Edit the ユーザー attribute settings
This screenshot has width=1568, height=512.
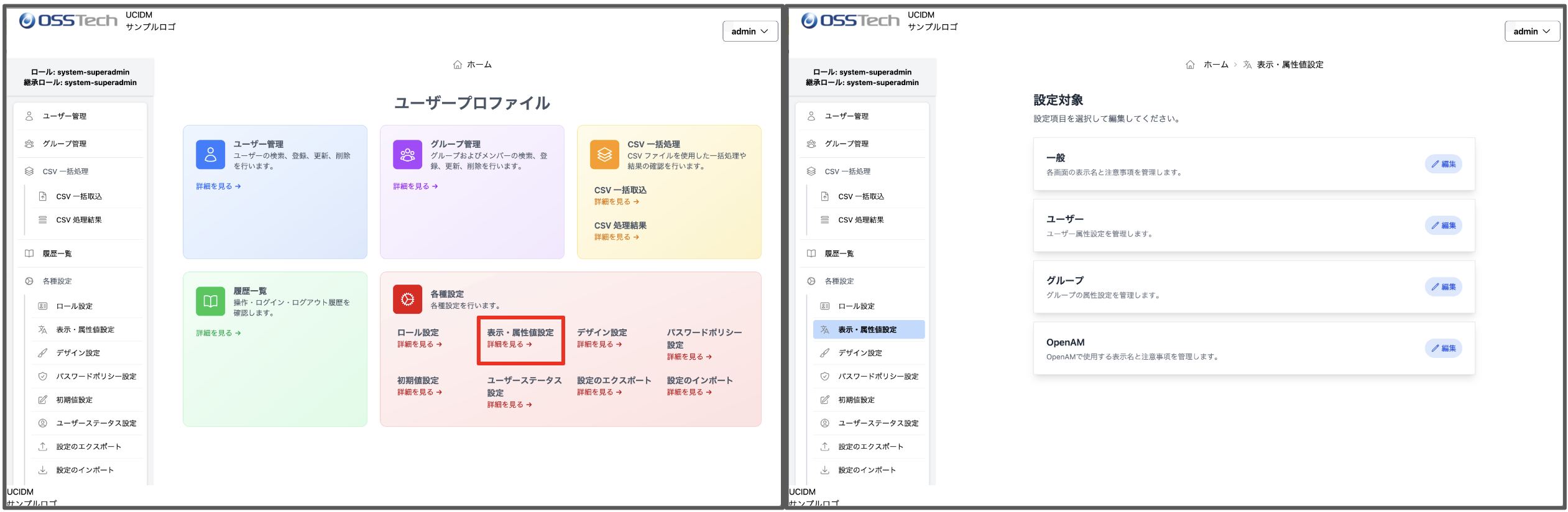pos(1443,226)
